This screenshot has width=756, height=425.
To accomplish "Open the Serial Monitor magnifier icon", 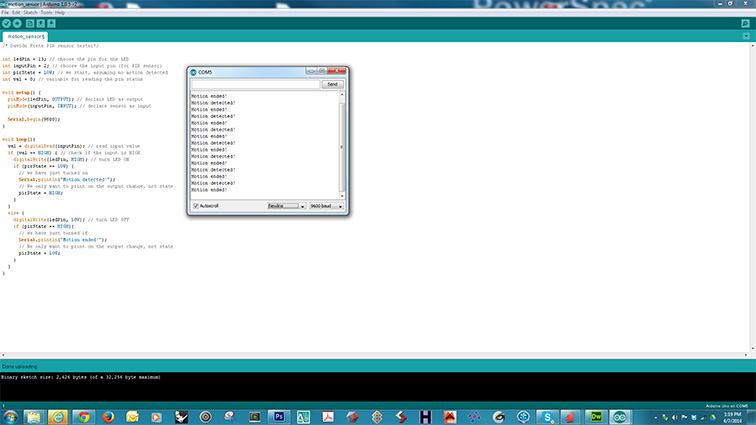I will pos(745,23).
